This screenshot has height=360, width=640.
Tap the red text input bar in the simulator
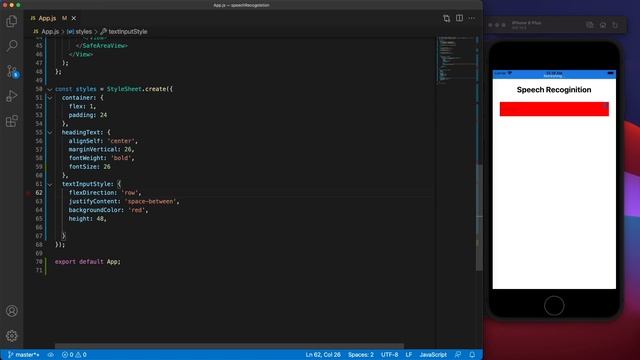[554, 109]
